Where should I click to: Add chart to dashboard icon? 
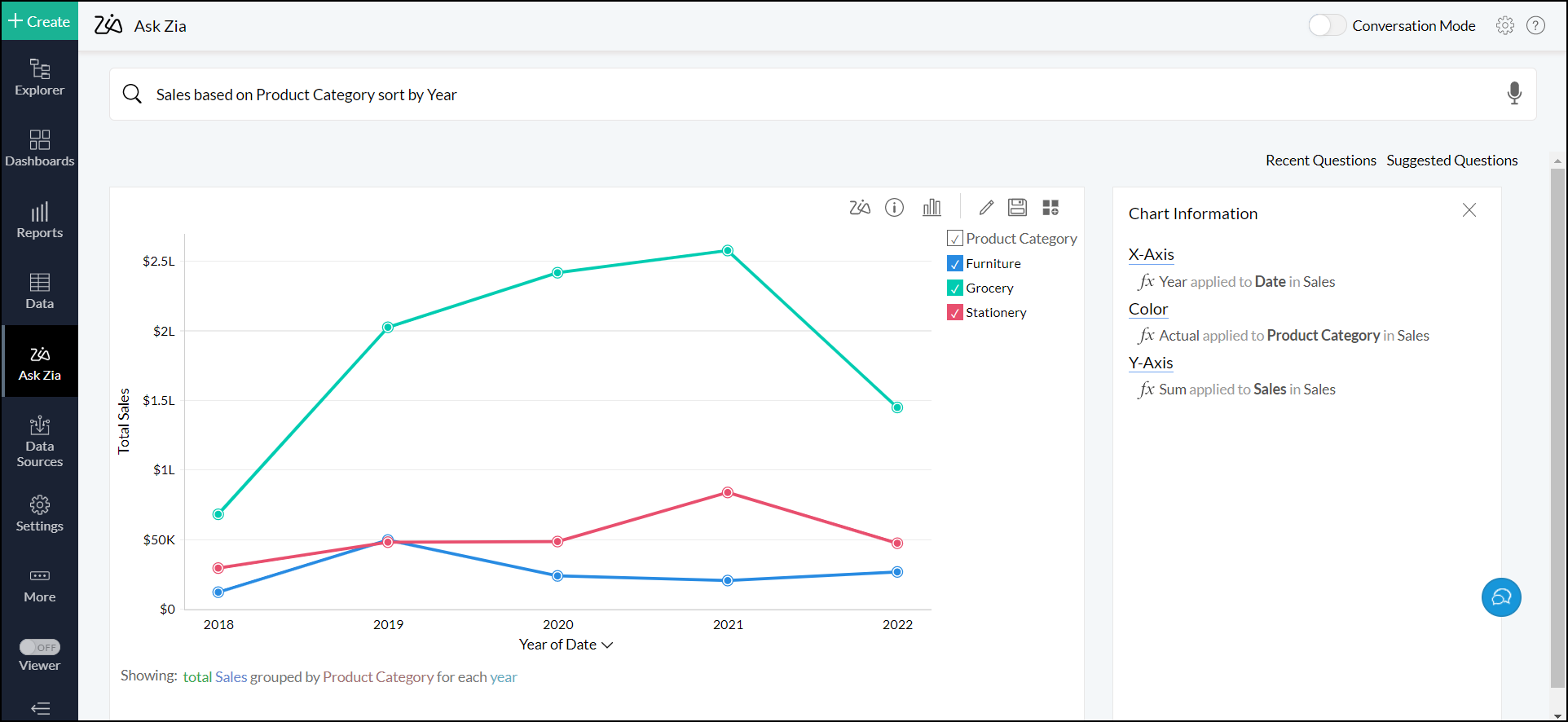tap(1050, 208)
